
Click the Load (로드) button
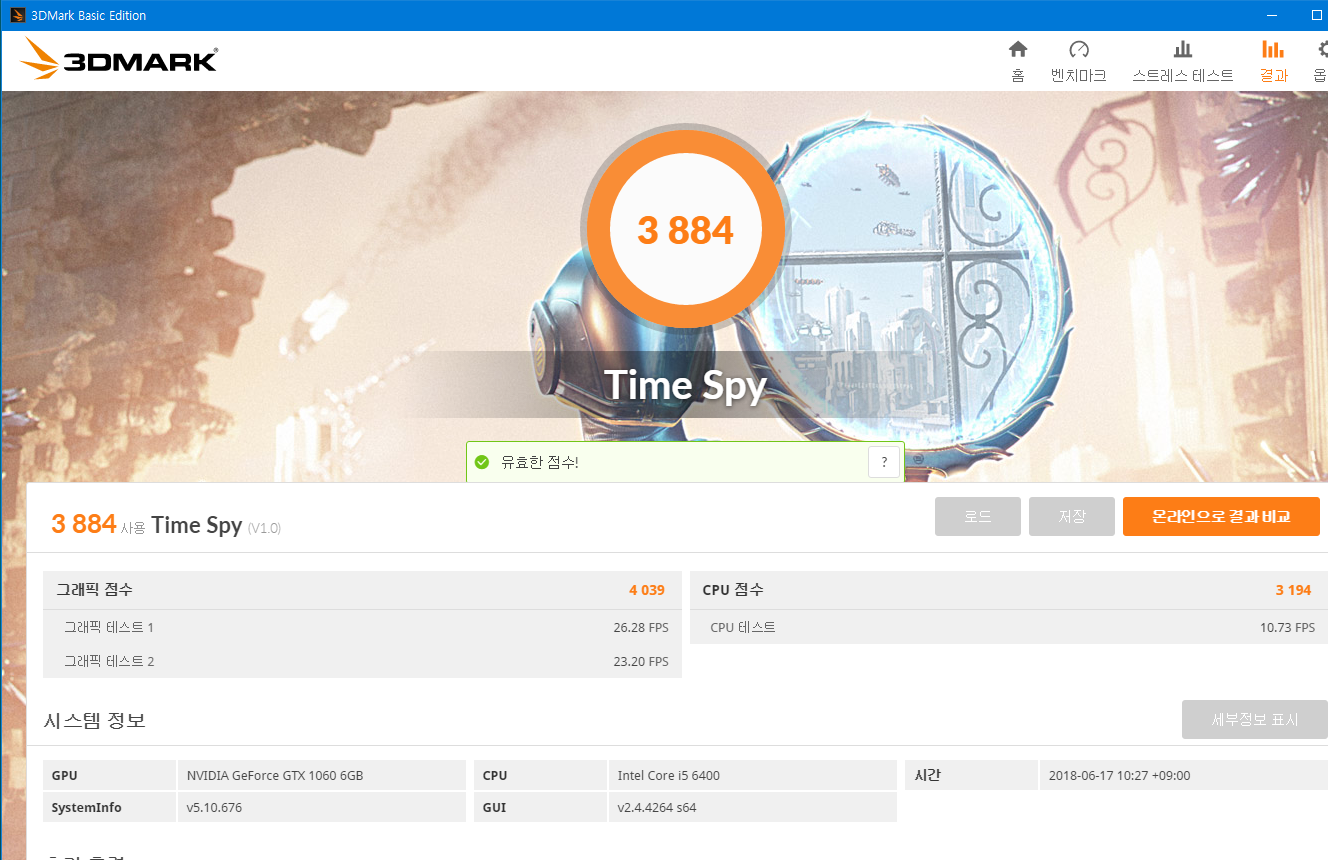click(978, 517)
